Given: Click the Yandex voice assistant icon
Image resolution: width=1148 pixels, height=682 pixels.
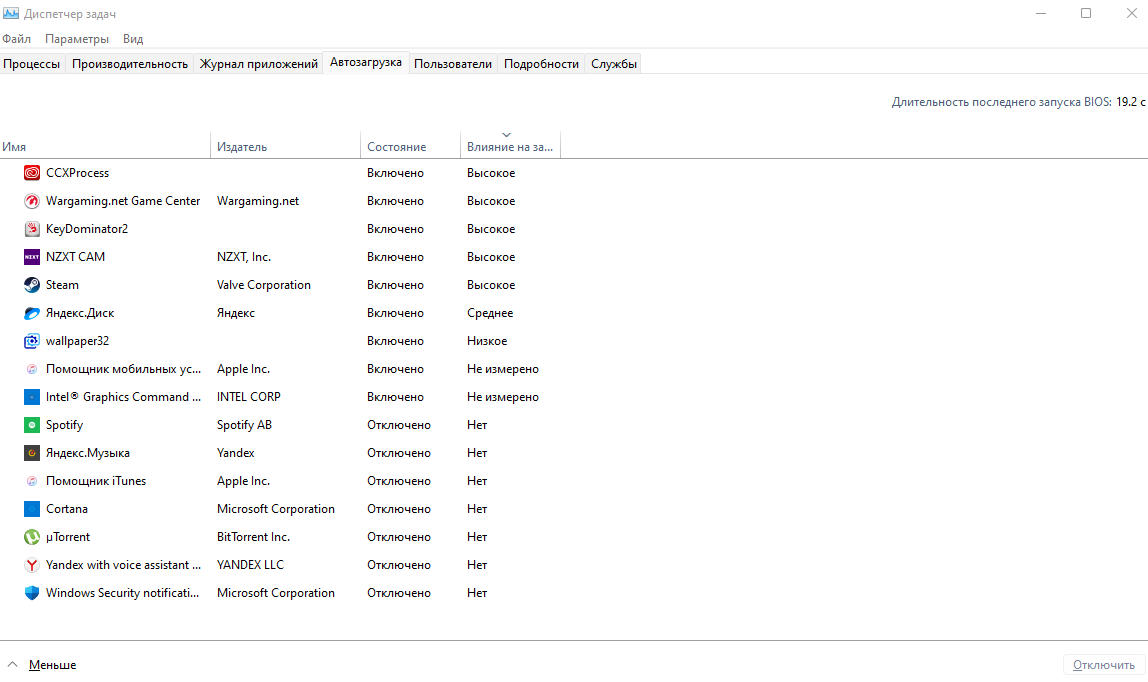Looking at the screenshot, I should [x=31, y=565].
